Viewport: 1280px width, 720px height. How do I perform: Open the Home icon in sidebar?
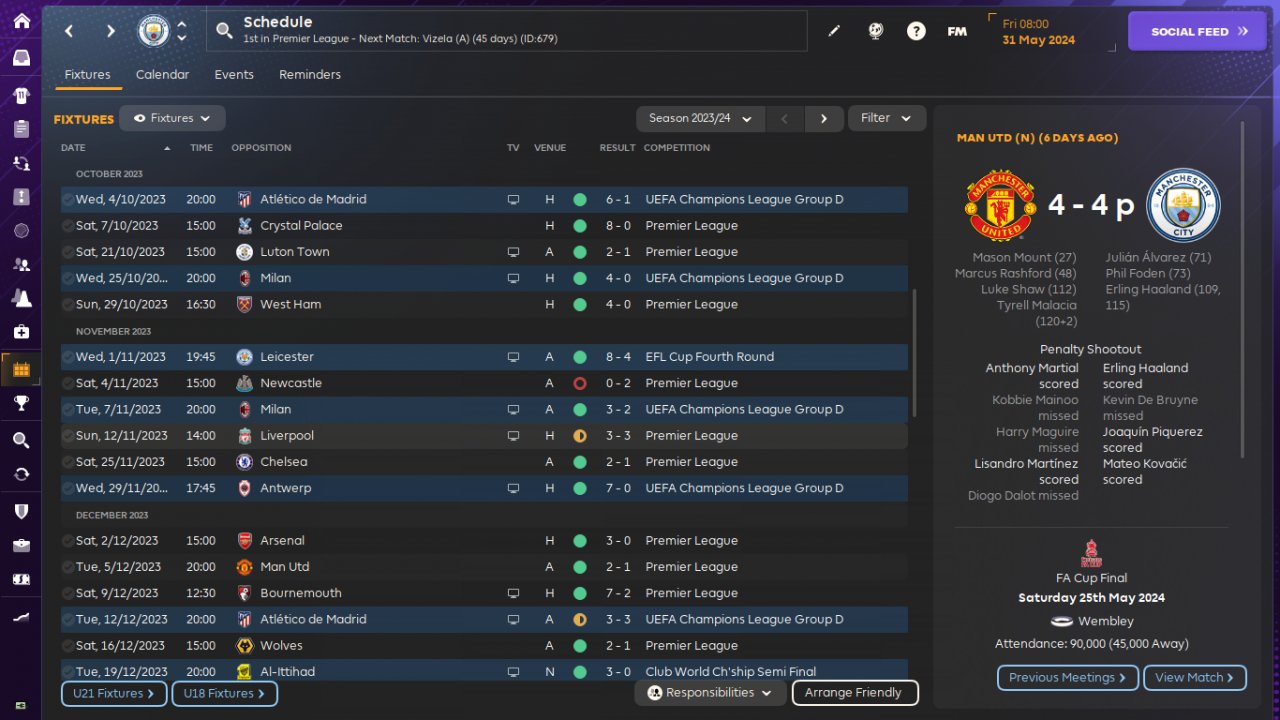pos(21,21)
